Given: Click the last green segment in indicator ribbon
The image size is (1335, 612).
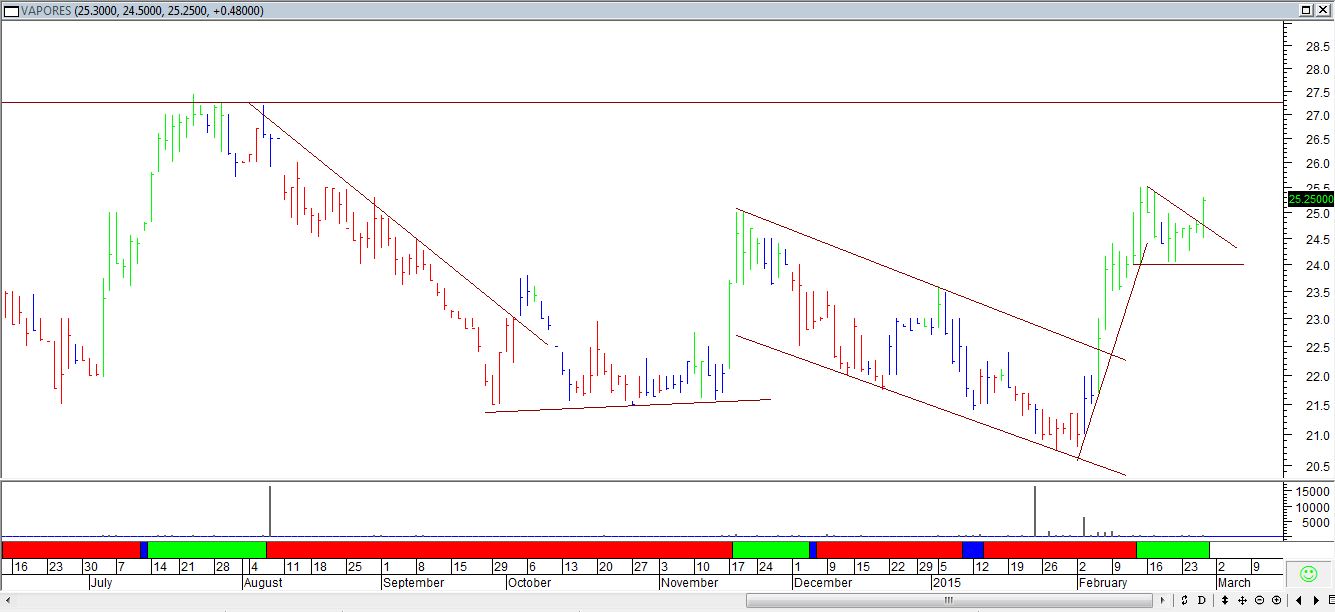Looking at the screenshot, I should pyautogui.click(x=1173, y=549).
